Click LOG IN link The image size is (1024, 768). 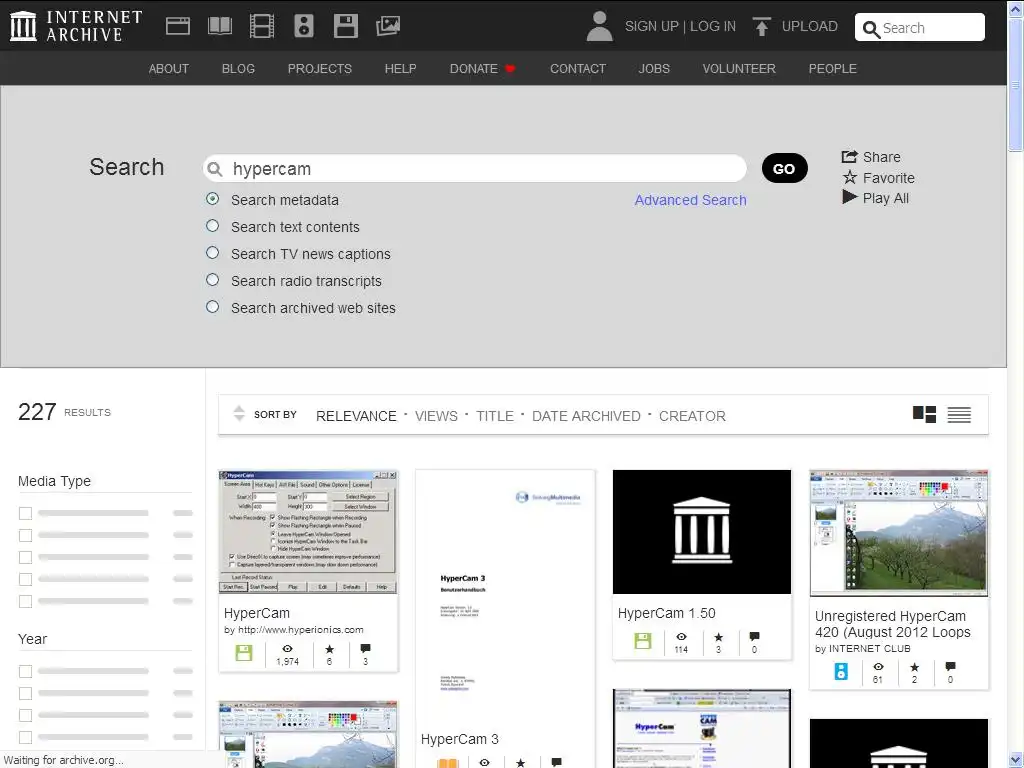pos(713,26)
